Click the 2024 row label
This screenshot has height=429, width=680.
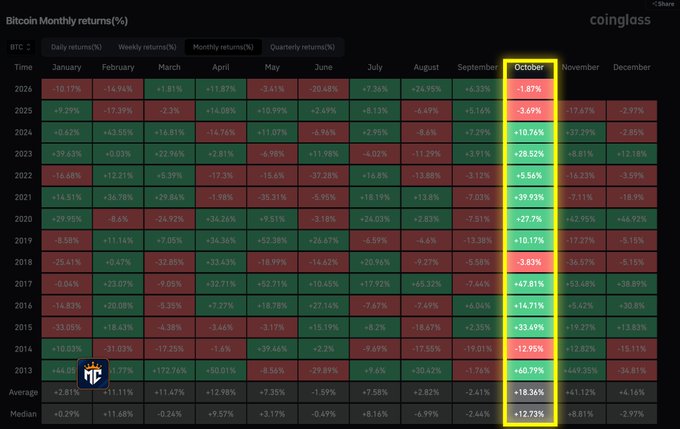click(23, 132)
